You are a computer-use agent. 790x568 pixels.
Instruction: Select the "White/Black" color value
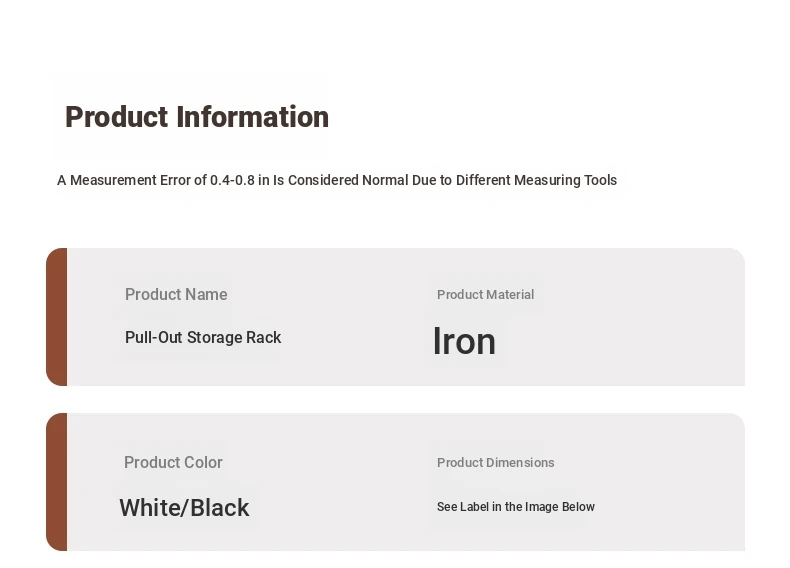coord(184,508)
